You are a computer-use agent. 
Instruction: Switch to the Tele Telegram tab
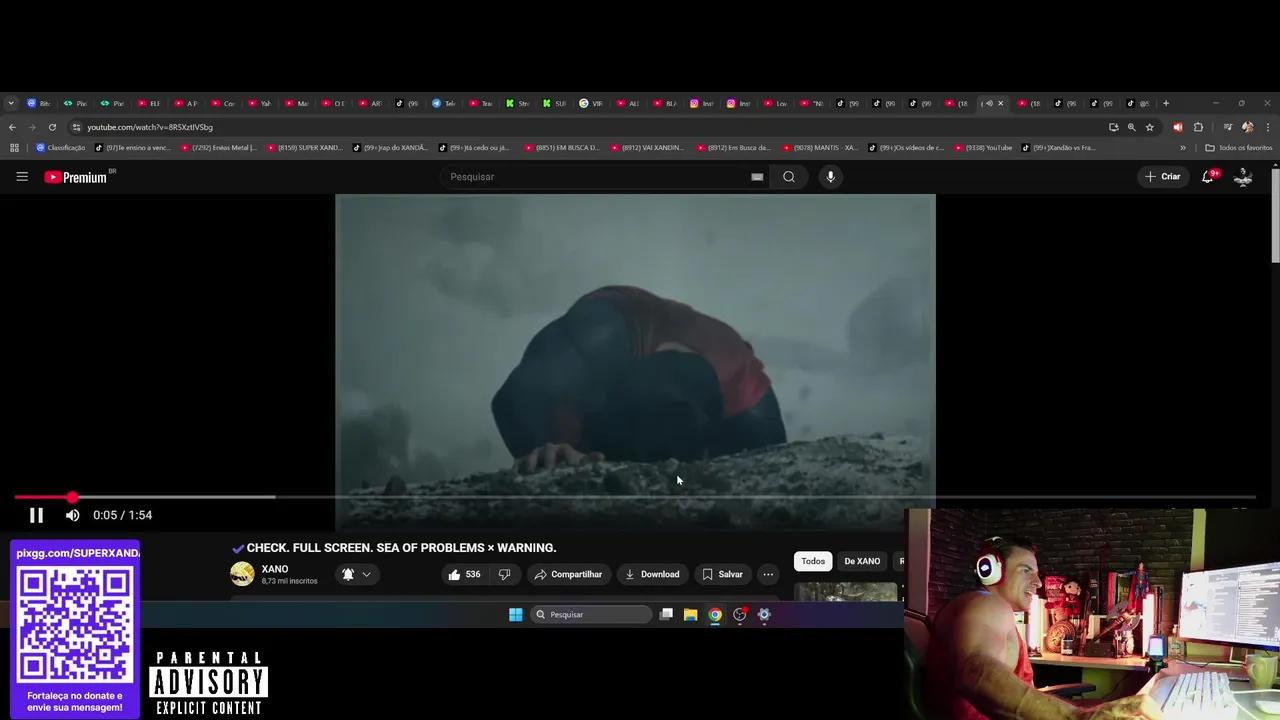tap(444, 103)
